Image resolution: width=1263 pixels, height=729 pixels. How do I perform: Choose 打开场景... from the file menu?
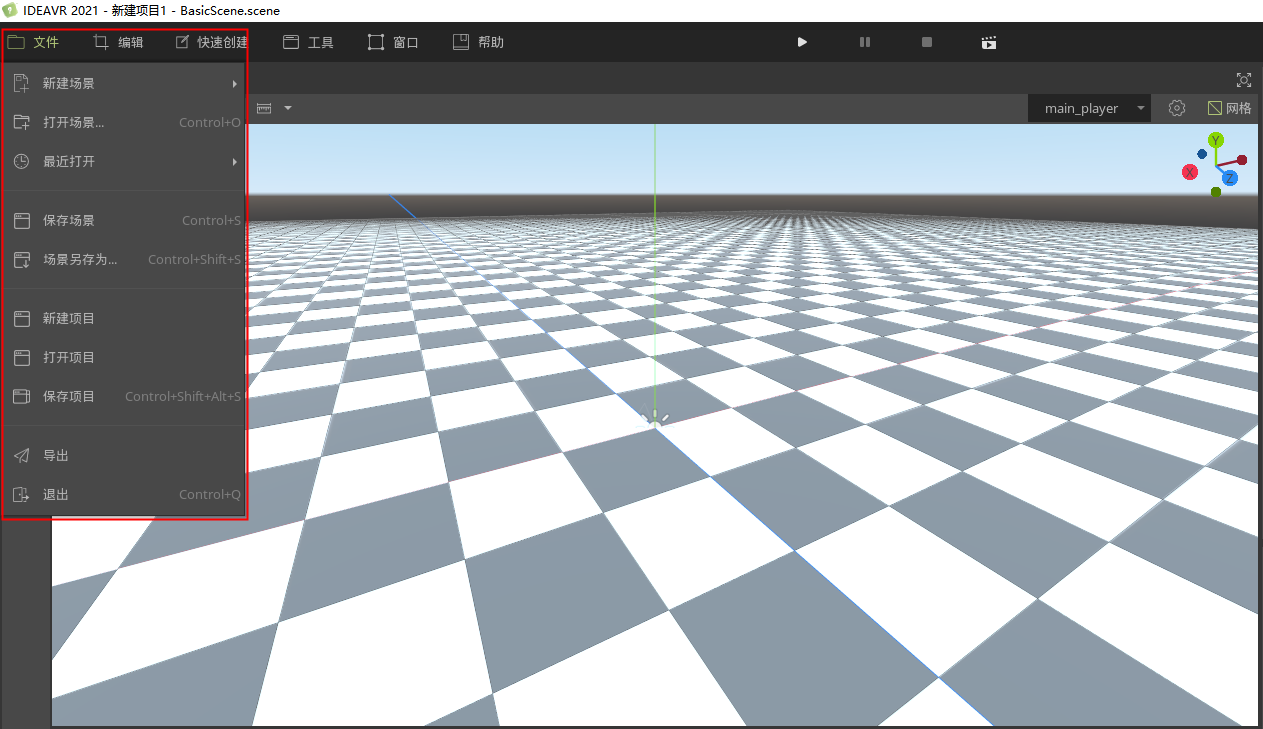tap(124, 123)
